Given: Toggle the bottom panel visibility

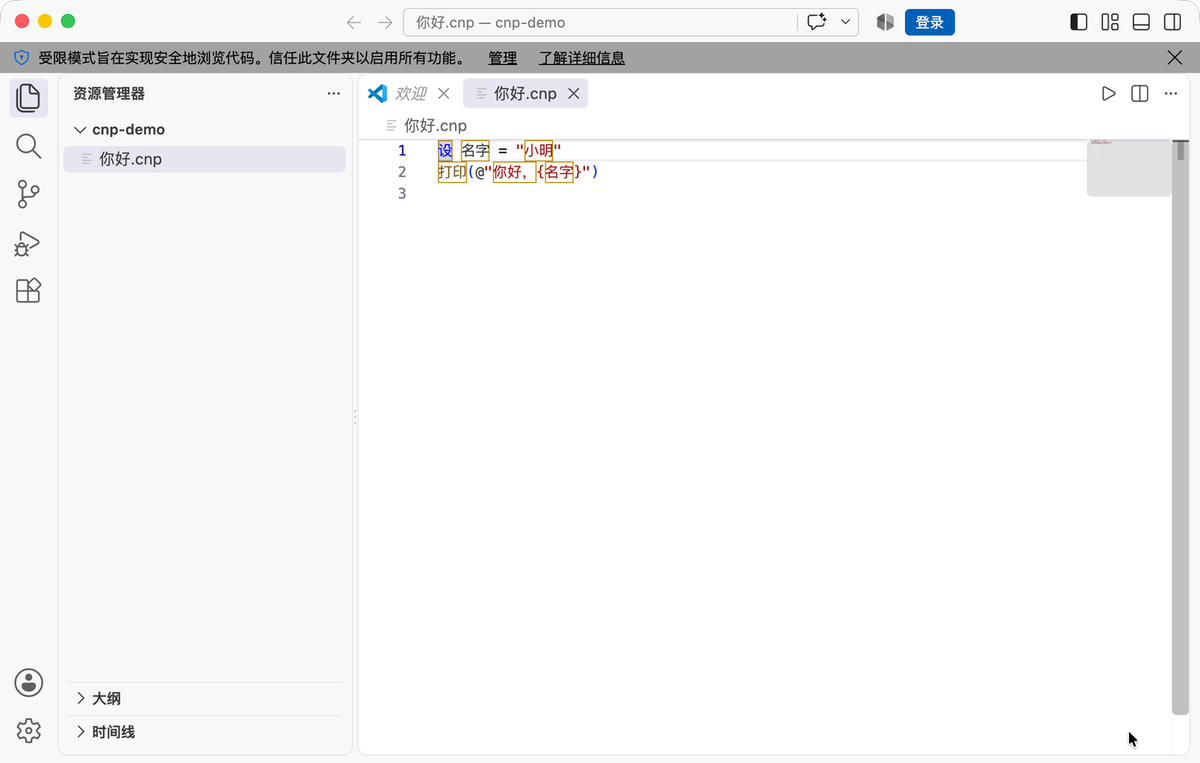Looking at the screenshot, I should 1141,22.
